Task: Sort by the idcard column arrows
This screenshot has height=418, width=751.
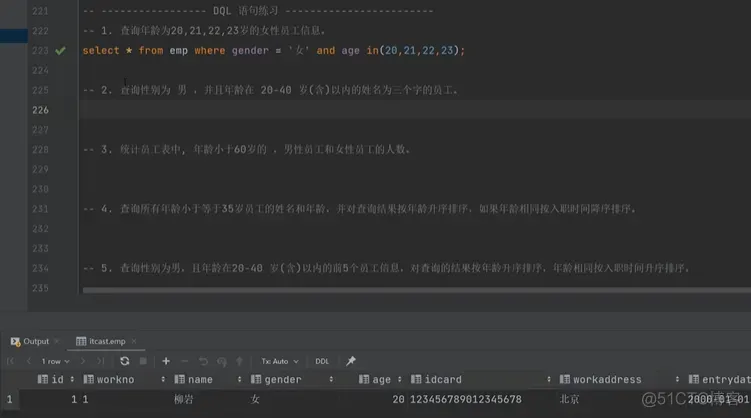Action: [548, 379]
